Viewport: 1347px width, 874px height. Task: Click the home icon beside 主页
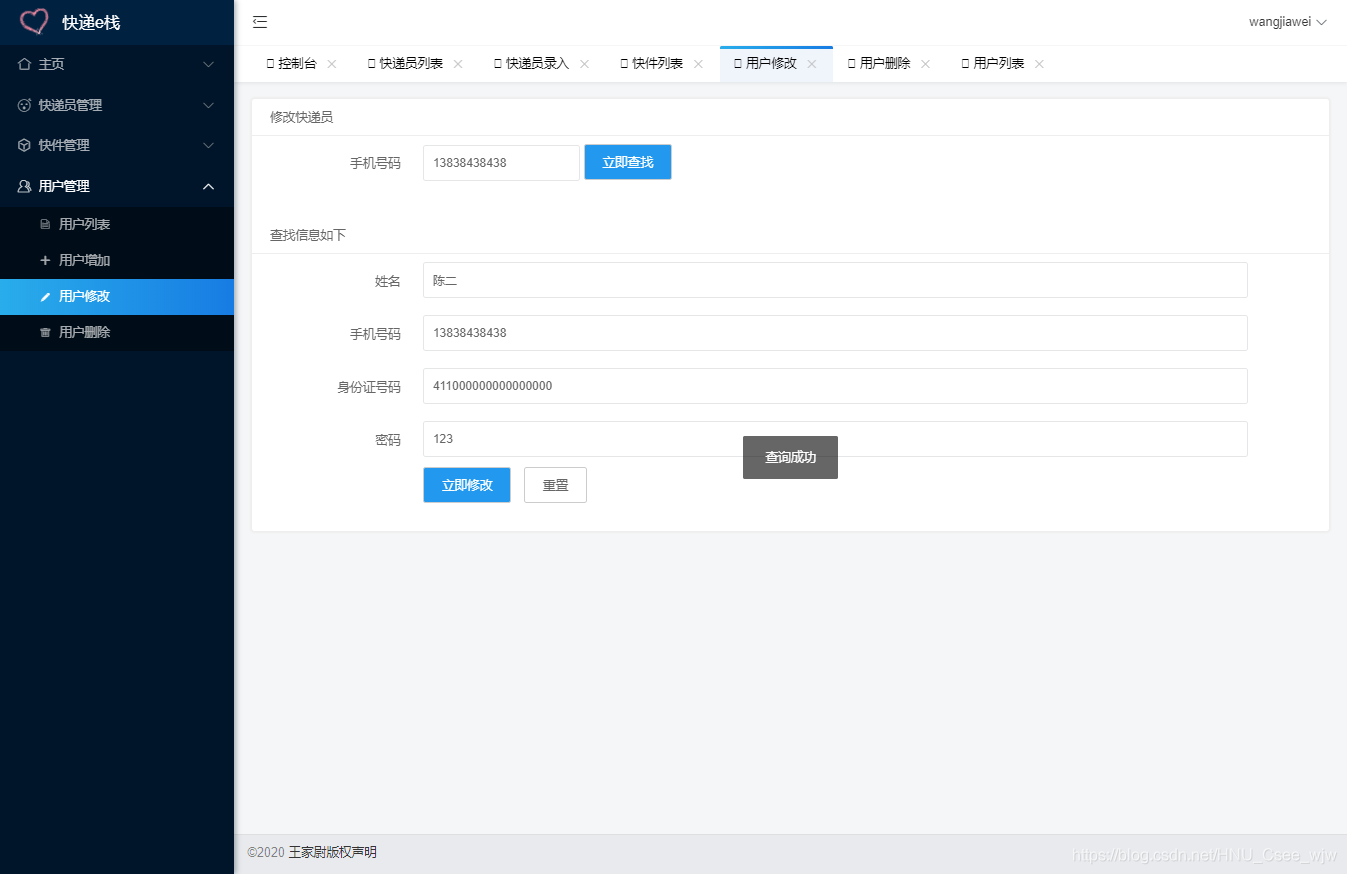click(x=25, y=64)
